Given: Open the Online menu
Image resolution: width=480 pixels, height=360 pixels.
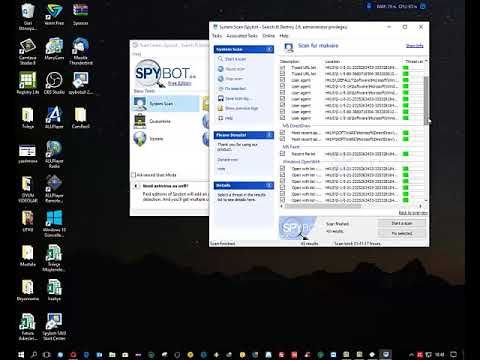Looking at the screenshot, I should (x=269, y=36).
